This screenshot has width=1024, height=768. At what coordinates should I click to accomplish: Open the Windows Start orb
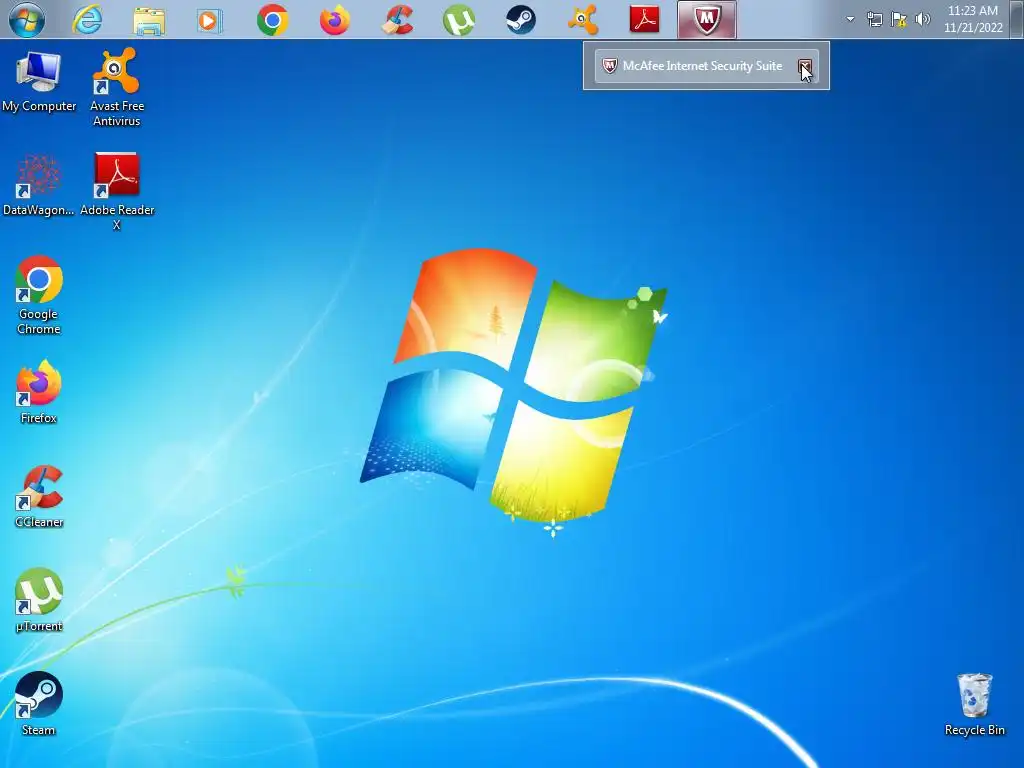click(27, 20)
